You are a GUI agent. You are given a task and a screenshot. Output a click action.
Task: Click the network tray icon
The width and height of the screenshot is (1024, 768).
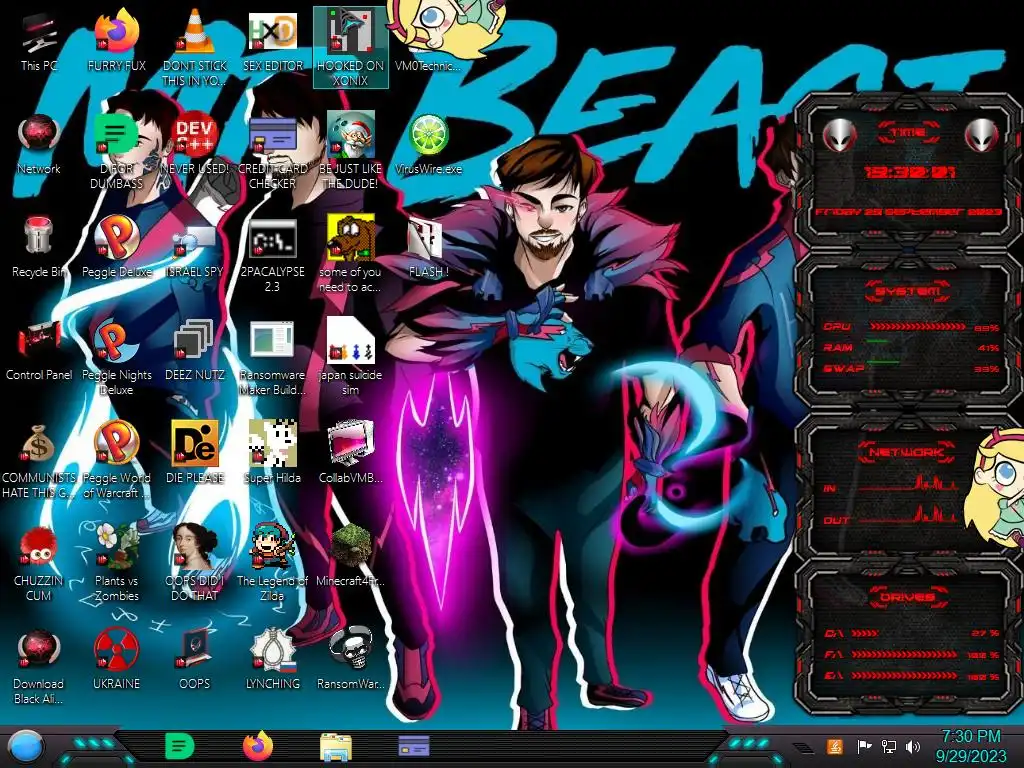point(889,747)
